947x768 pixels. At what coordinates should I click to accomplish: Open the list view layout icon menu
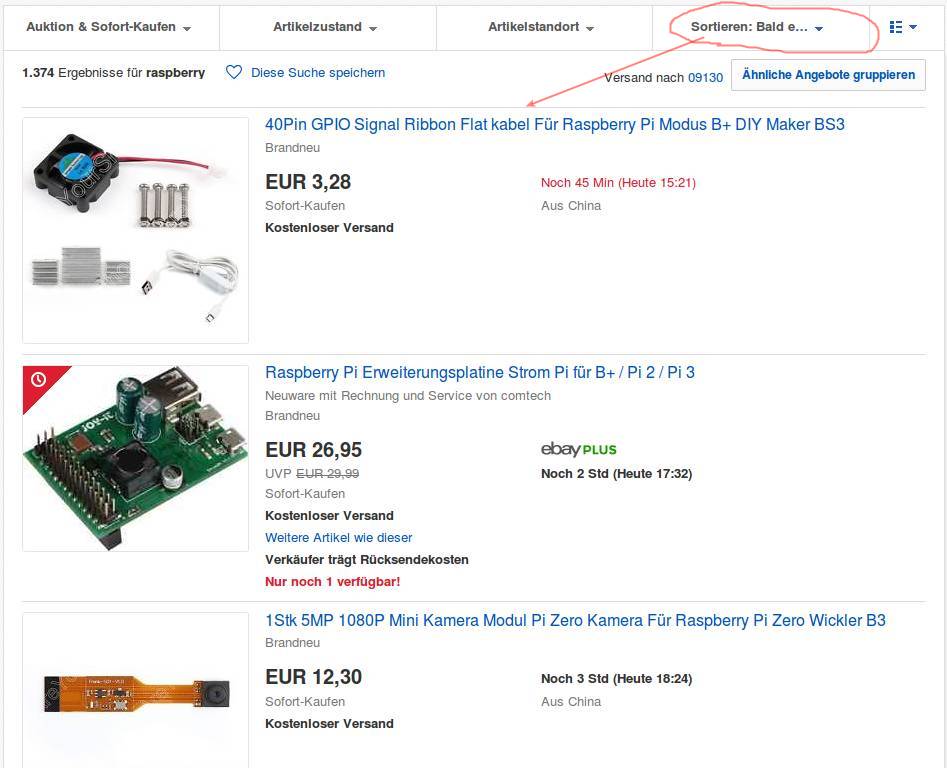(903, 27)
